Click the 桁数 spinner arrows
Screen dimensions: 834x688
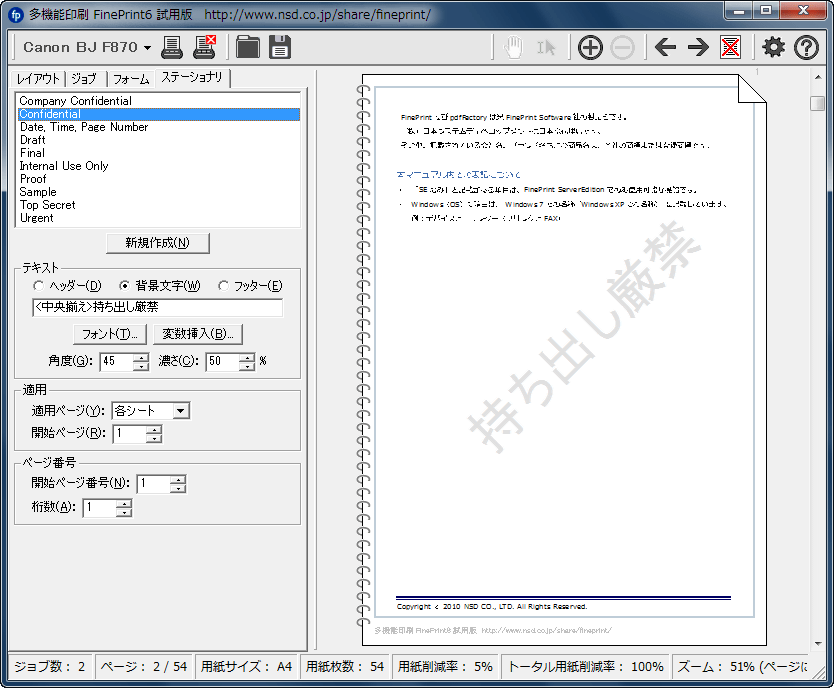124,508
